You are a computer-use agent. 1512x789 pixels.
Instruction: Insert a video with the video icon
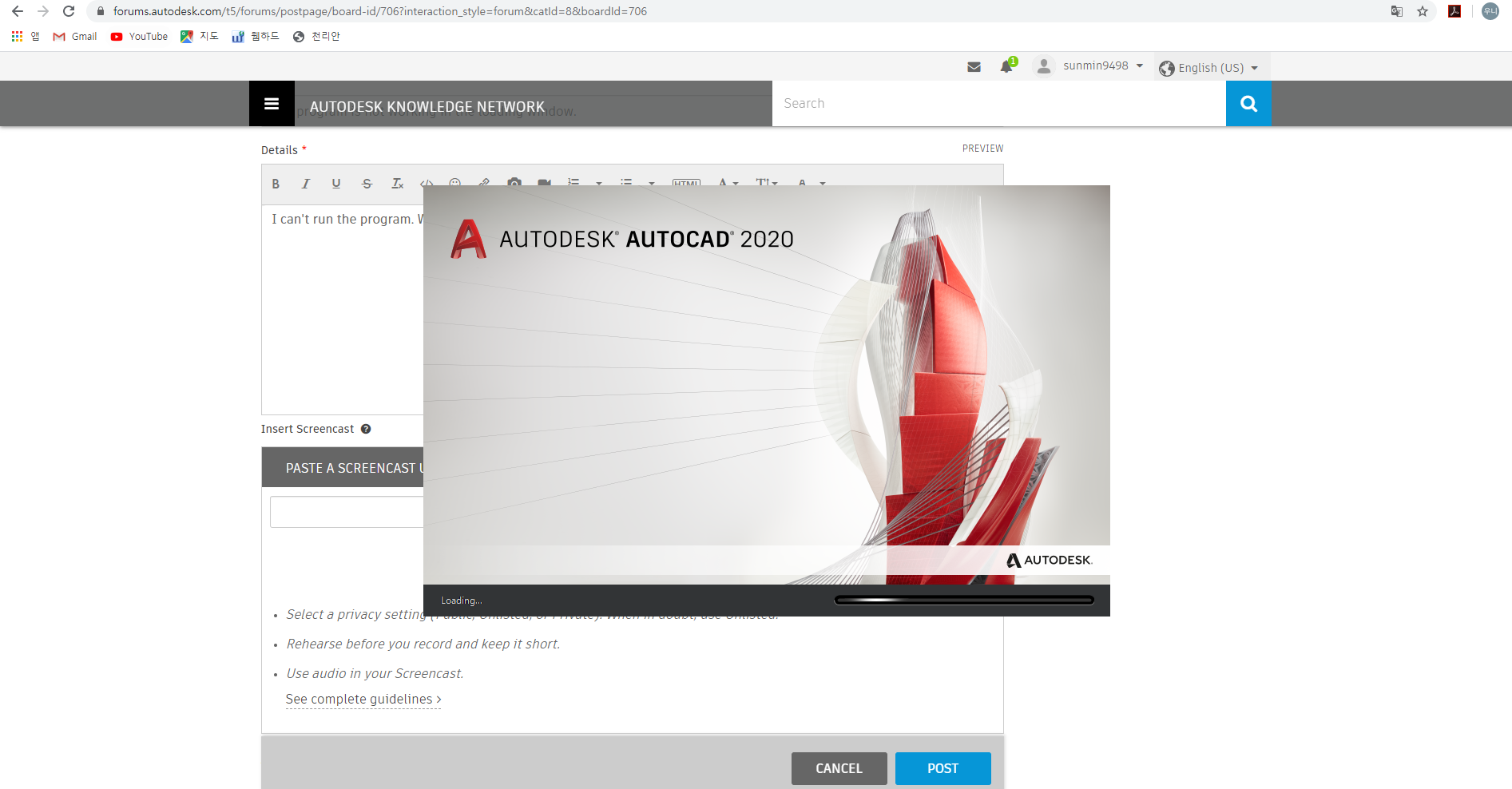tap(544, 184)
